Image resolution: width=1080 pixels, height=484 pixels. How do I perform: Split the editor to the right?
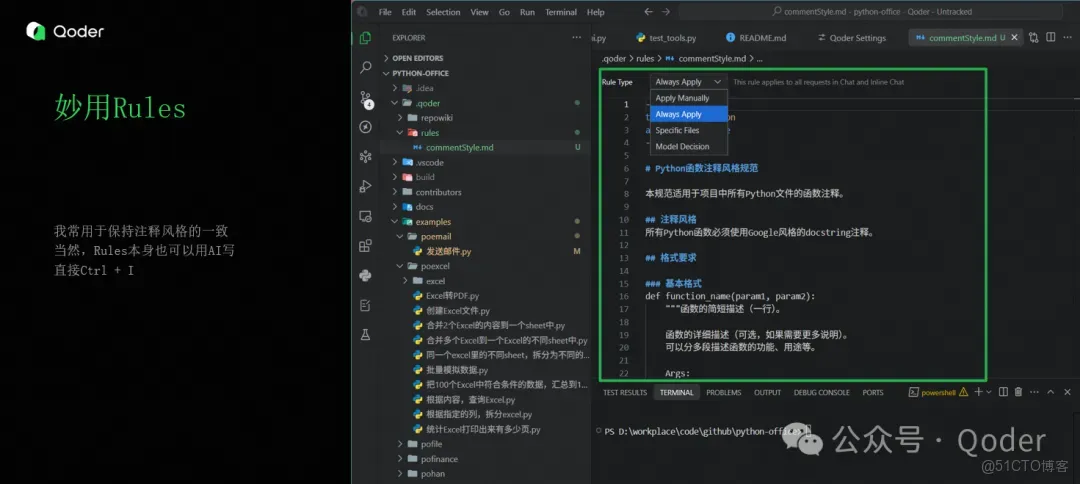(x=1050, y=38)
